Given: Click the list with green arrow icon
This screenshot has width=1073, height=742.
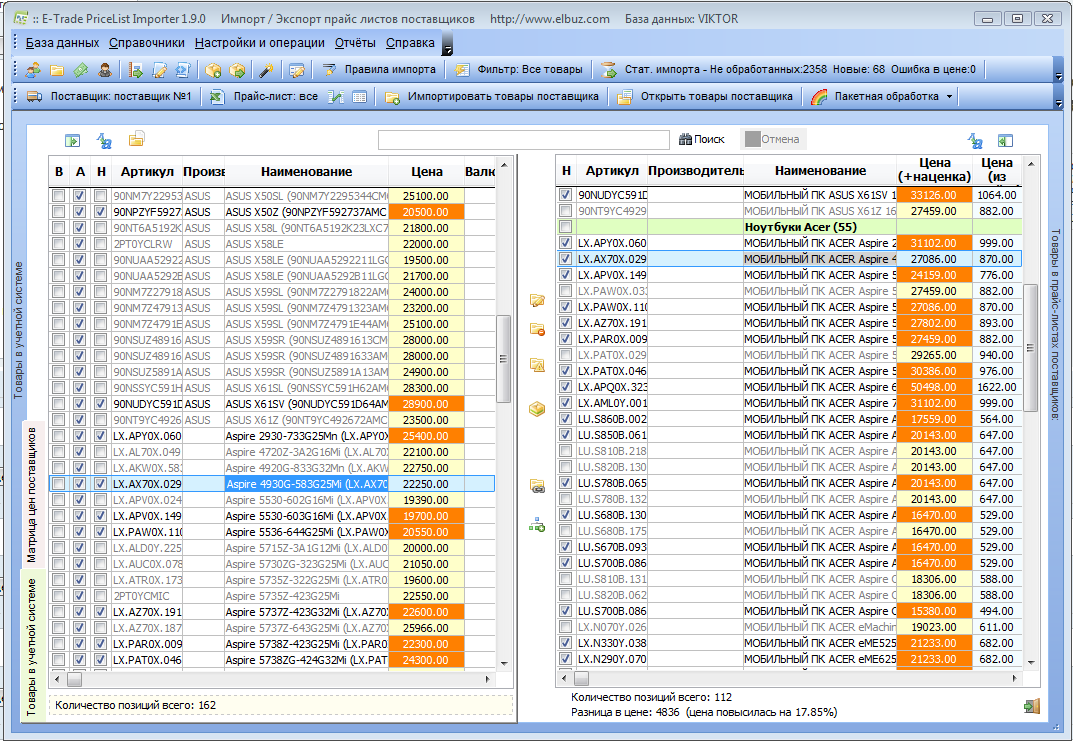Looking at the screenshot, I should tap(135, 70).
